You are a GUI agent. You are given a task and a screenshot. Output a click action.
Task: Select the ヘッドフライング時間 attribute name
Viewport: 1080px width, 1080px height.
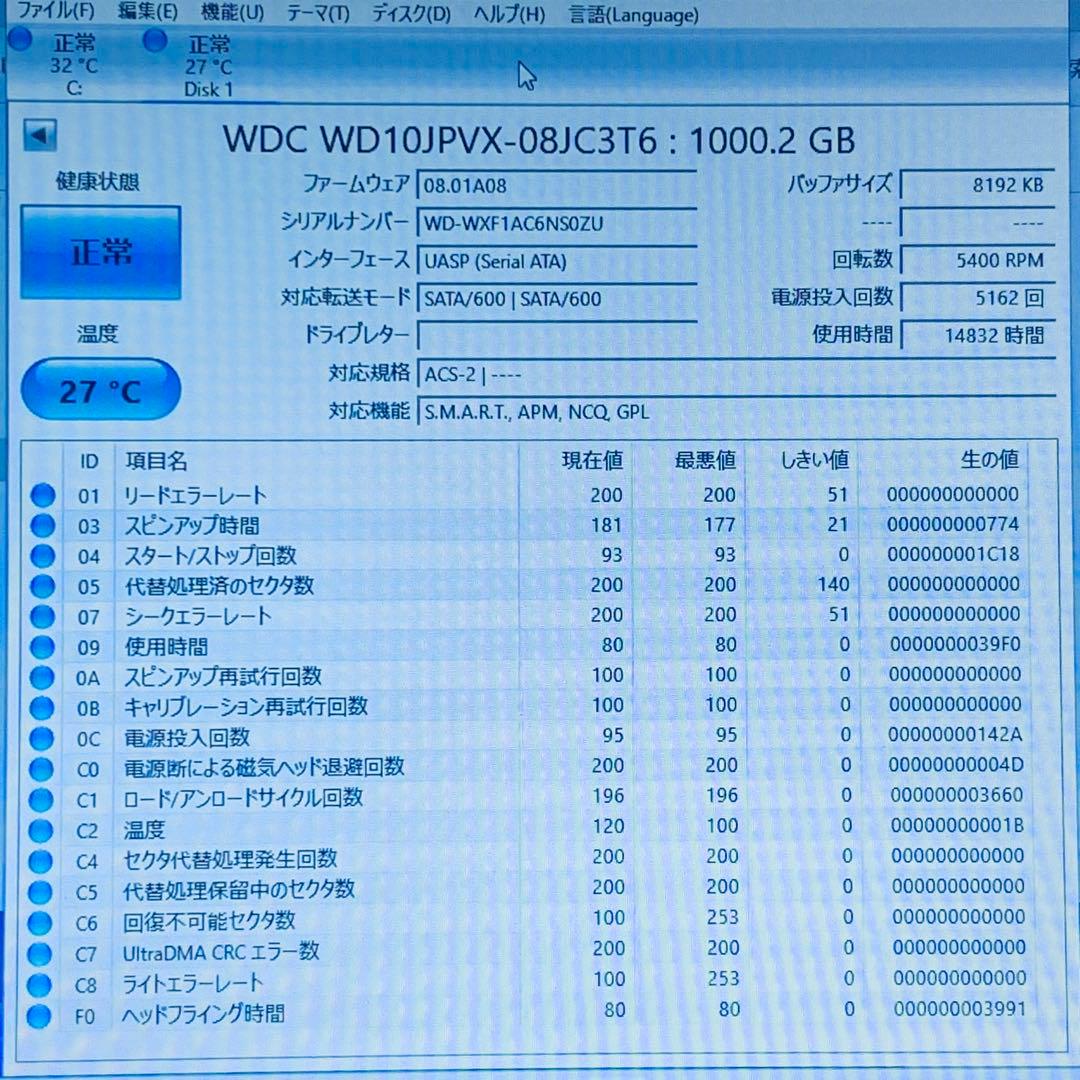coord(203,1015)
